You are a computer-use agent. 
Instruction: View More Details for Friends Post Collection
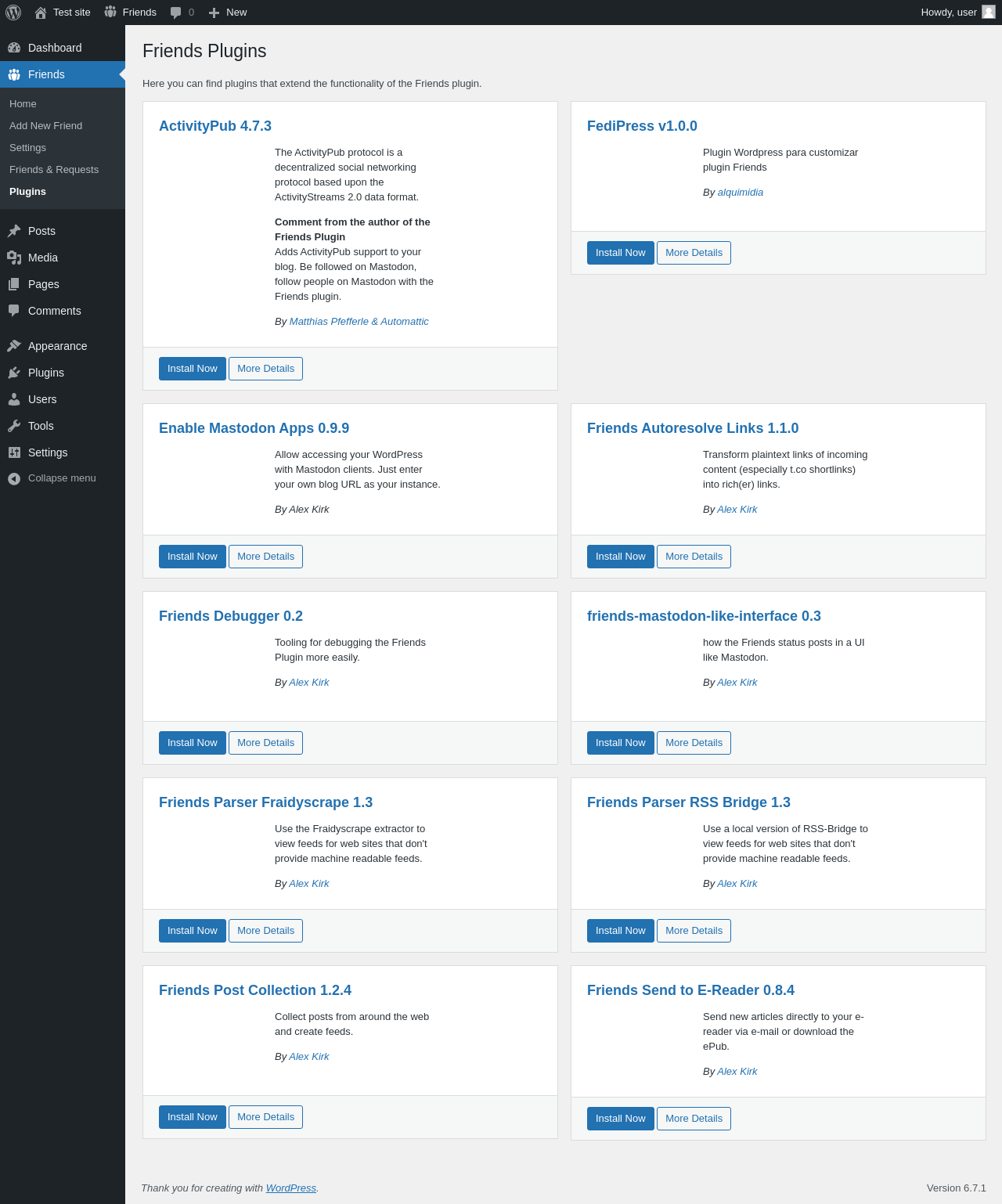(265, 1117)
